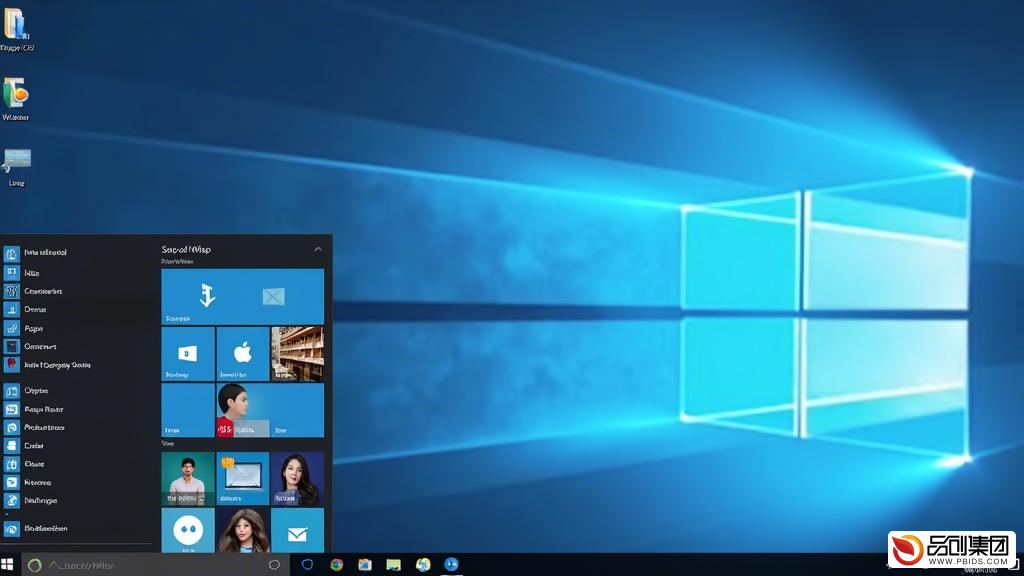Open the tile with the white two-dot circle
The width and height of the screenshot is (1024, 576).
point(187,530)
